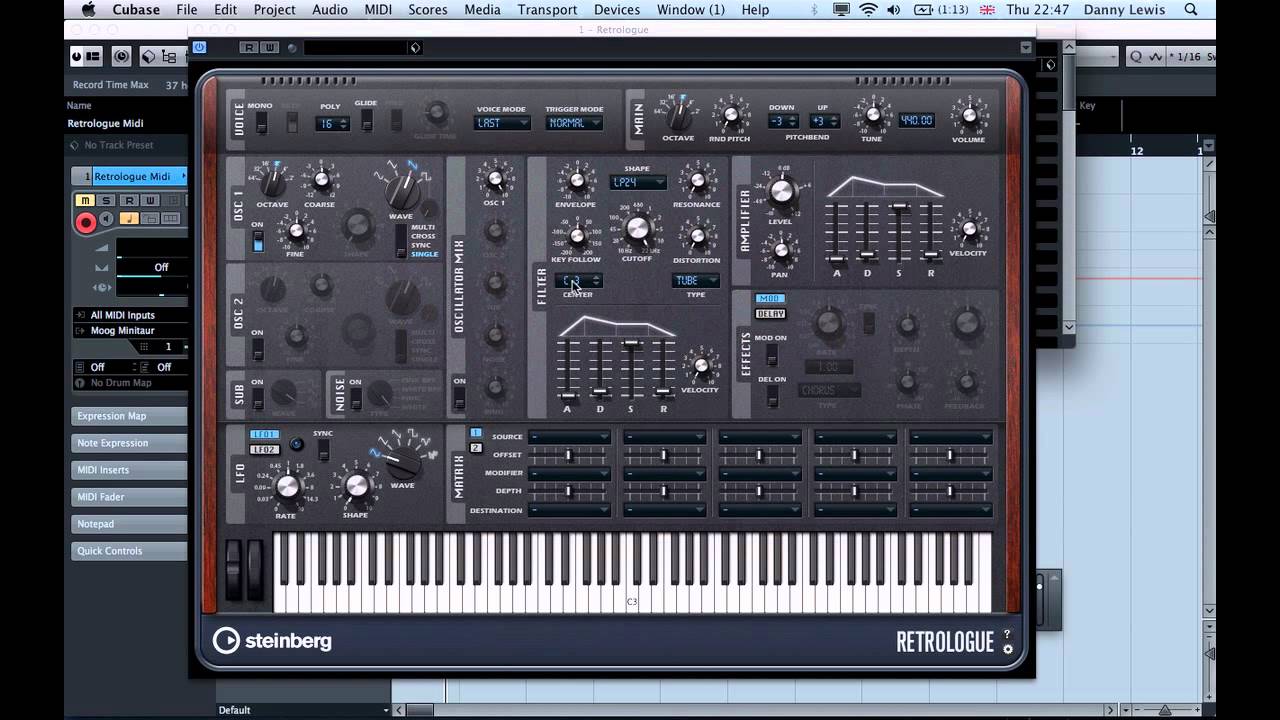Expand the MIDI Inserts inspector section
The image size is (1280, 720).
tap(130, 470)
